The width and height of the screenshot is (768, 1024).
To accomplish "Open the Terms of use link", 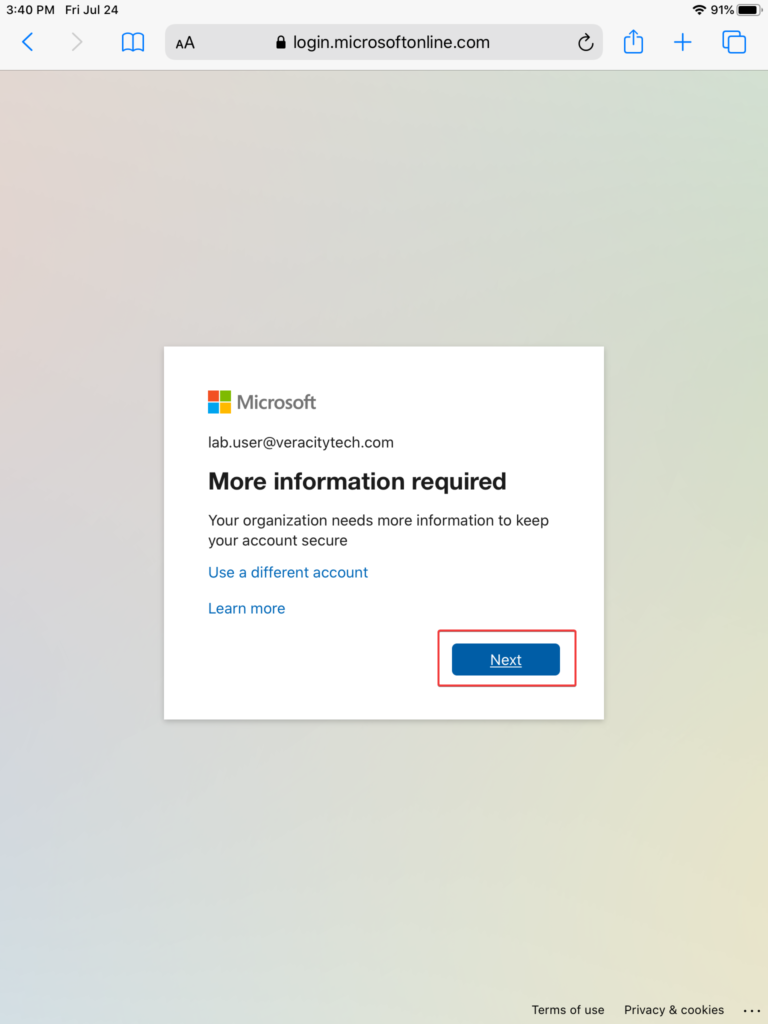I will pos(568,1010).
